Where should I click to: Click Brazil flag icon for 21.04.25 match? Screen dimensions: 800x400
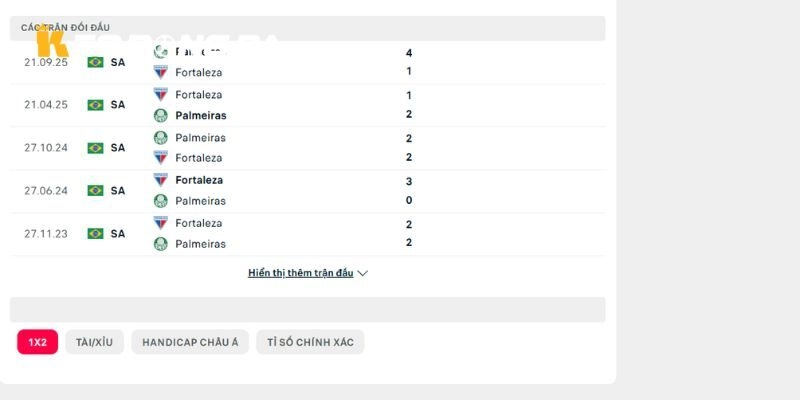tap(95, 105)
